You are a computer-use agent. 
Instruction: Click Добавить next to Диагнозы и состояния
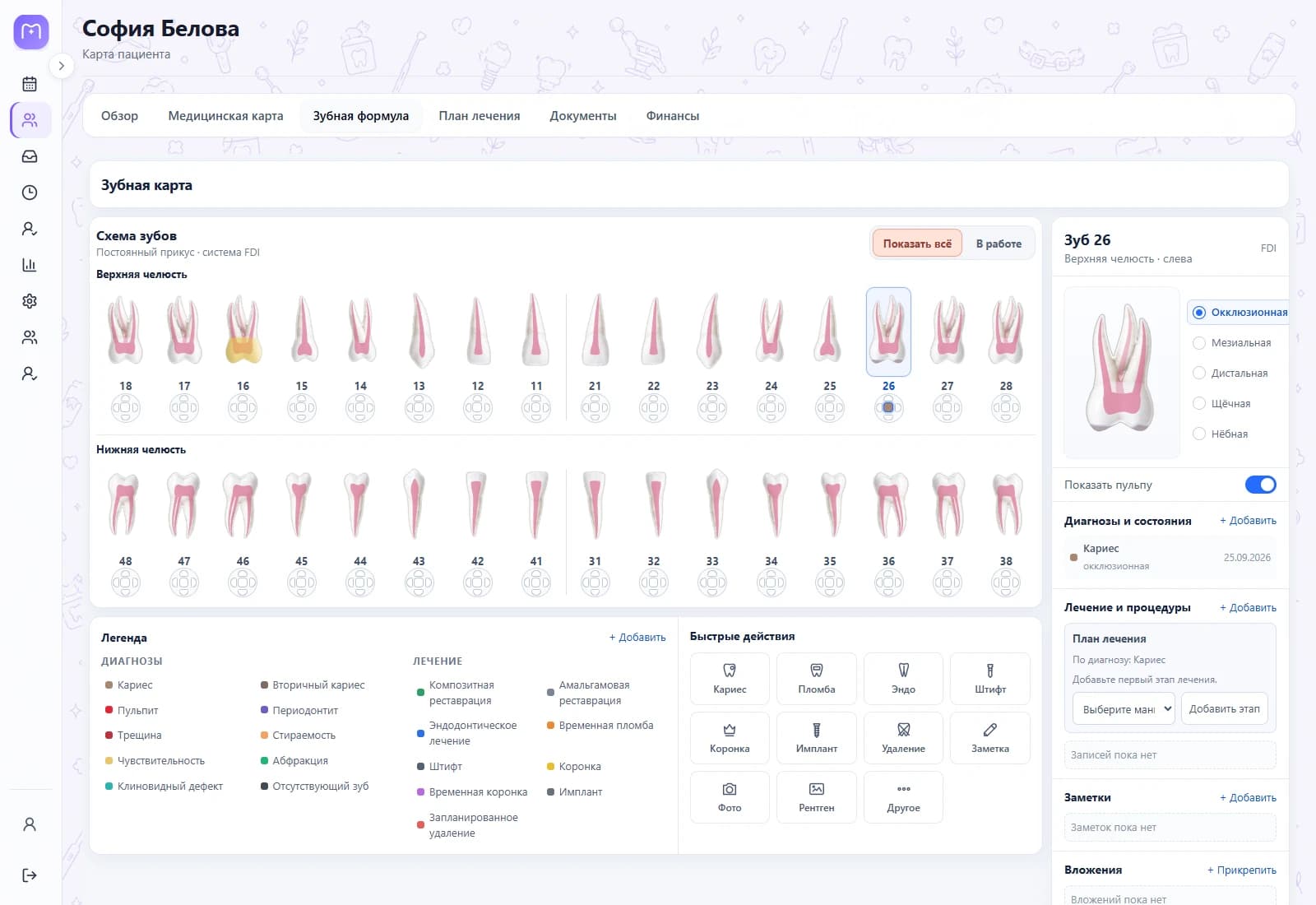(1248, 521)
